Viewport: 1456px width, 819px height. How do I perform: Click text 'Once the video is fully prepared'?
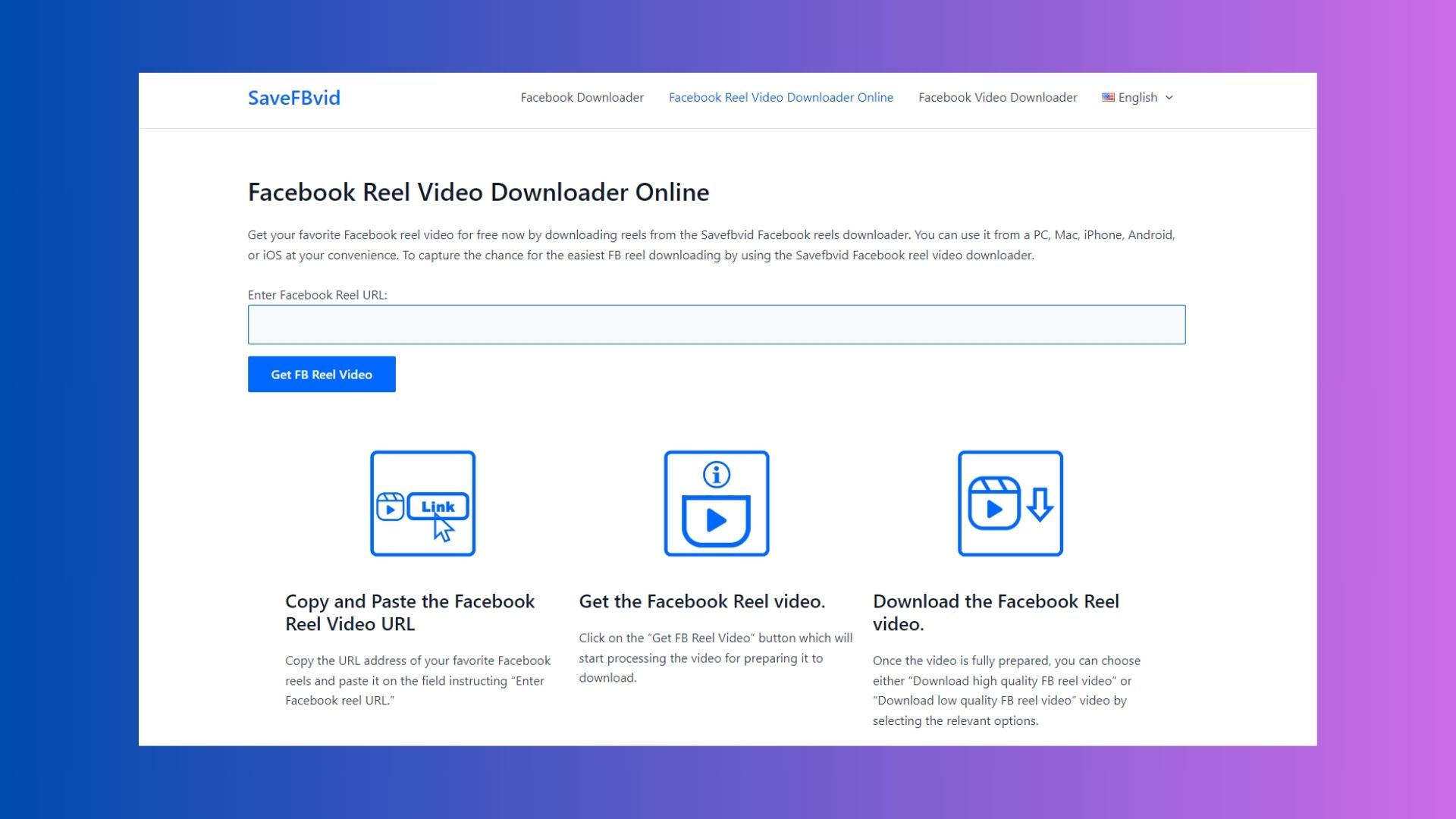(1006, 690)
